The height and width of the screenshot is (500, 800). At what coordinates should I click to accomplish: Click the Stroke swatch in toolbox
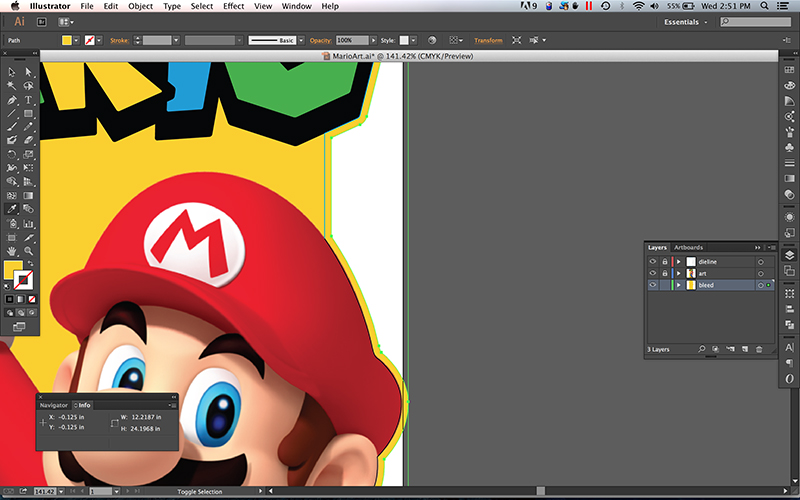23,280
